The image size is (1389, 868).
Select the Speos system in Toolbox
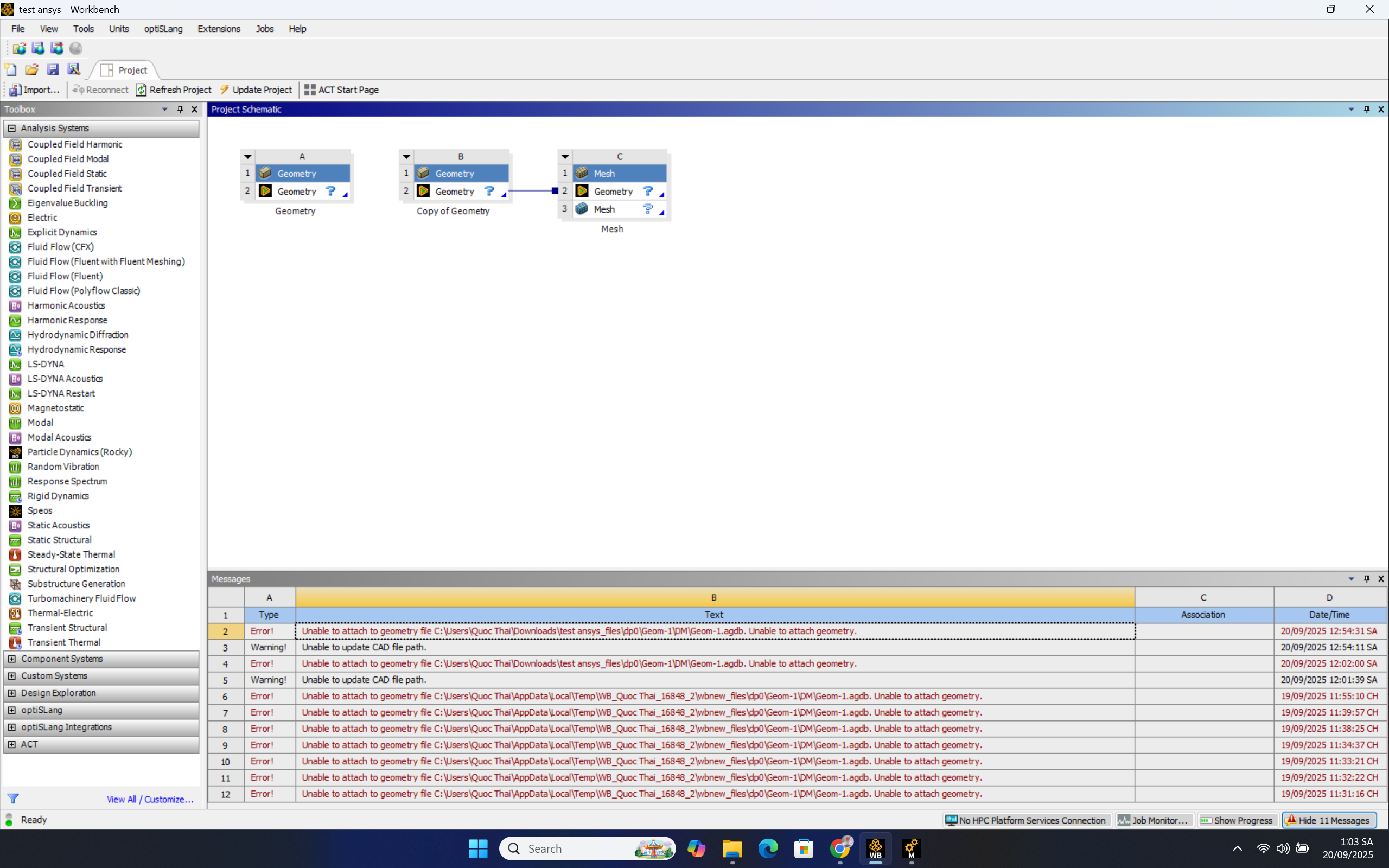40,510
